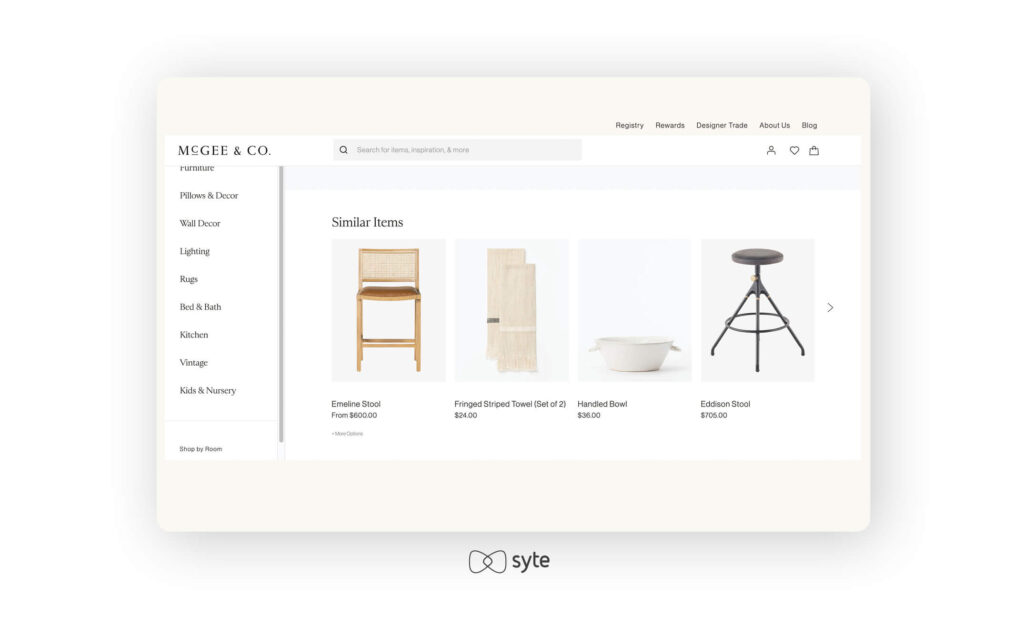Image resolution: width=1024 pixels, height=625 pixels.
Task: Click the $705.00 Eddison Stool price
Action: (714, 415)
